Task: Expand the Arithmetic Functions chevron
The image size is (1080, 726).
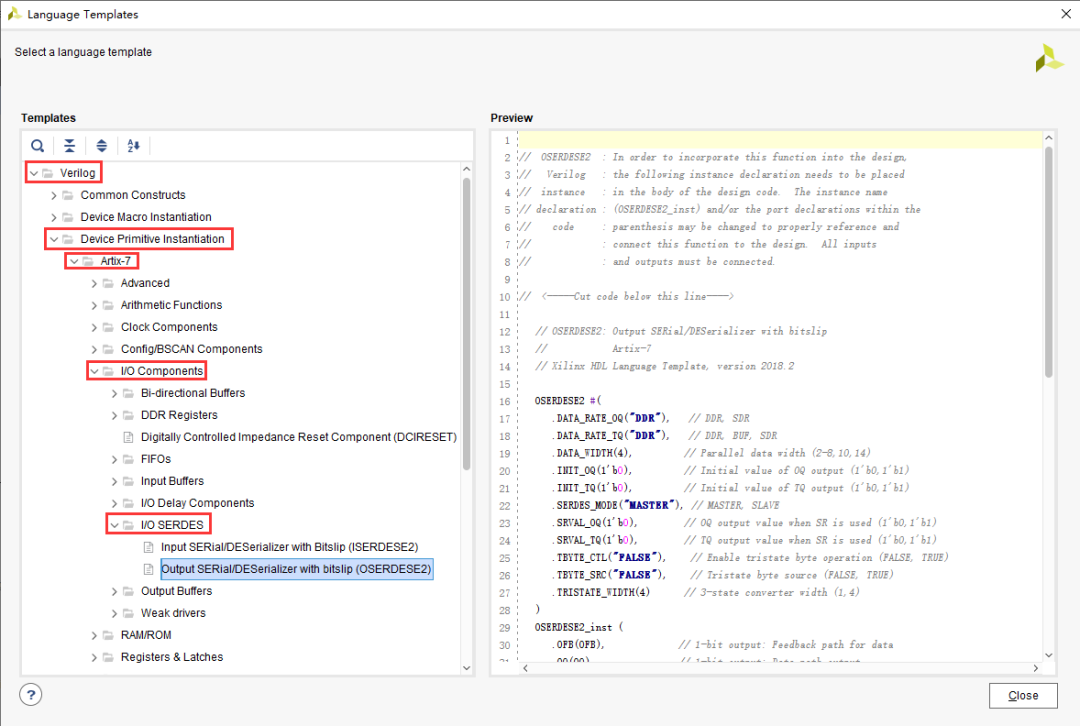Action: click(x=94, y=305)
